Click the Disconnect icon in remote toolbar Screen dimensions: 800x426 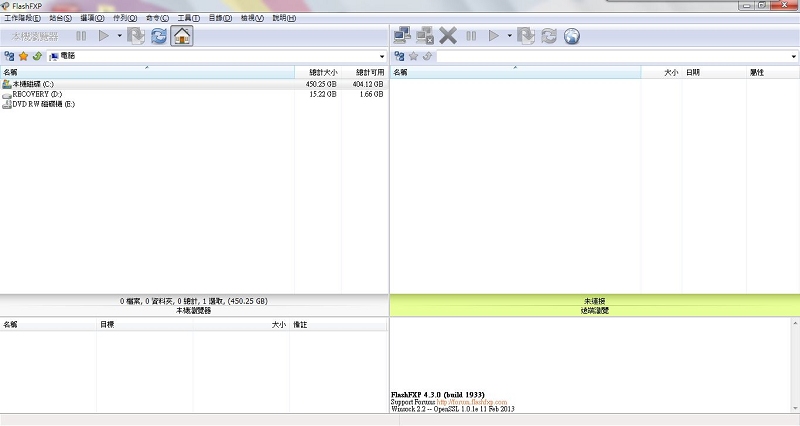pos(425,36)
